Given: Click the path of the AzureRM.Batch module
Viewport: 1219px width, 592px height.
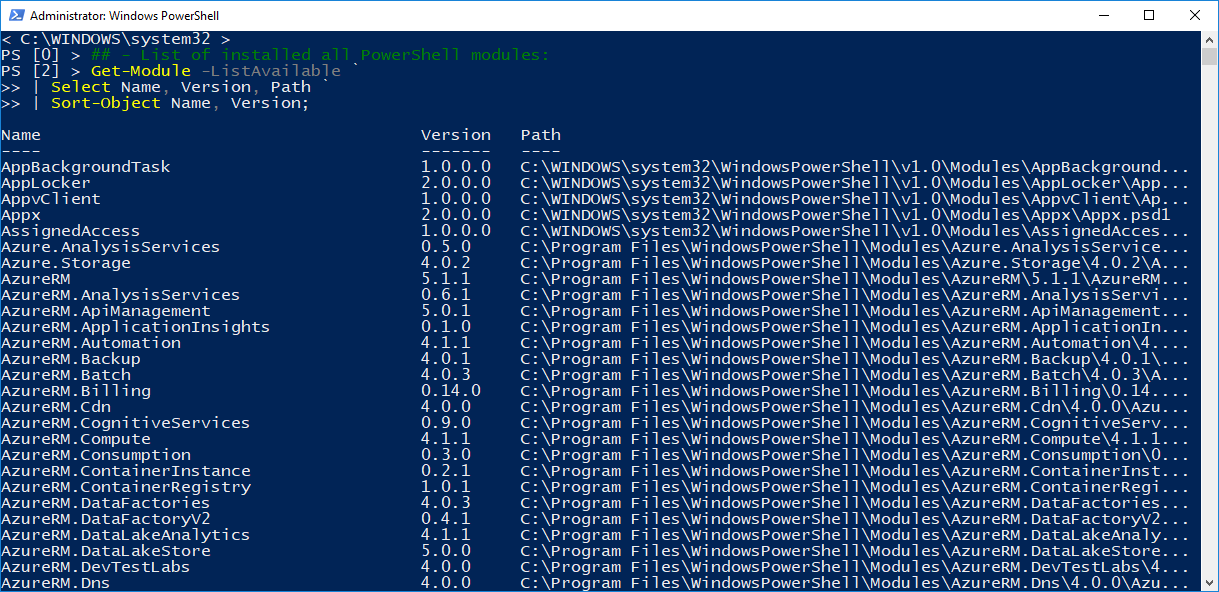Looking at the screenshot, I should click(x=856, y=375).
